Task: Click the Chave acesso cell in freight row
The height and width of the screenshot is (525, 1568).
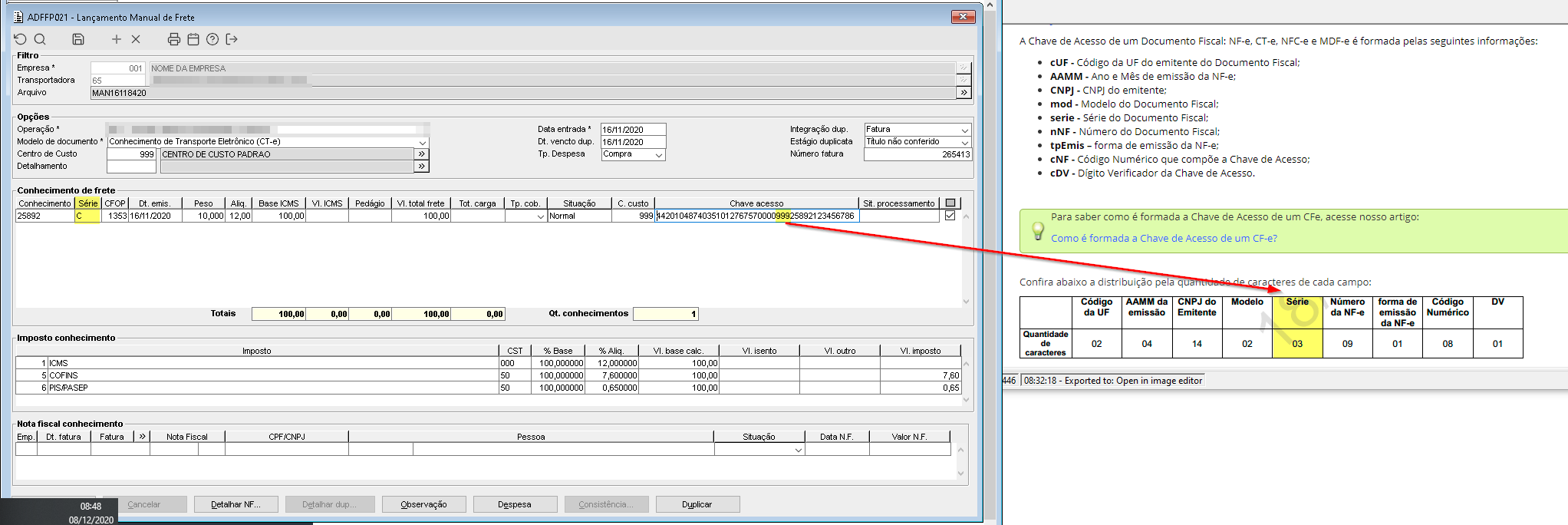Action: click(757, 216)
